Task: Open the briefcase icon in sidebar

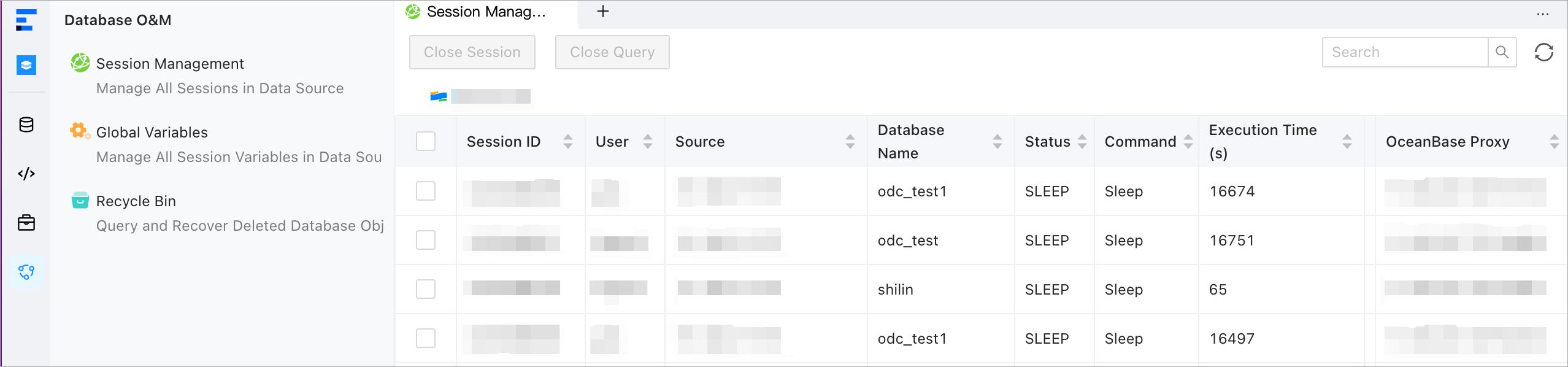Action: 26,223
